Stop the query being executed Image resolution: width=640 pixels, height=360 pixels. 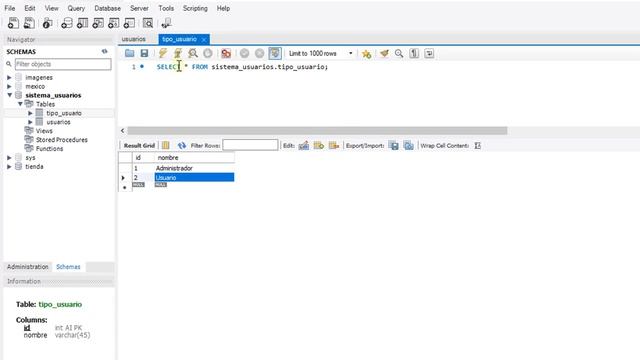[207, 53]
